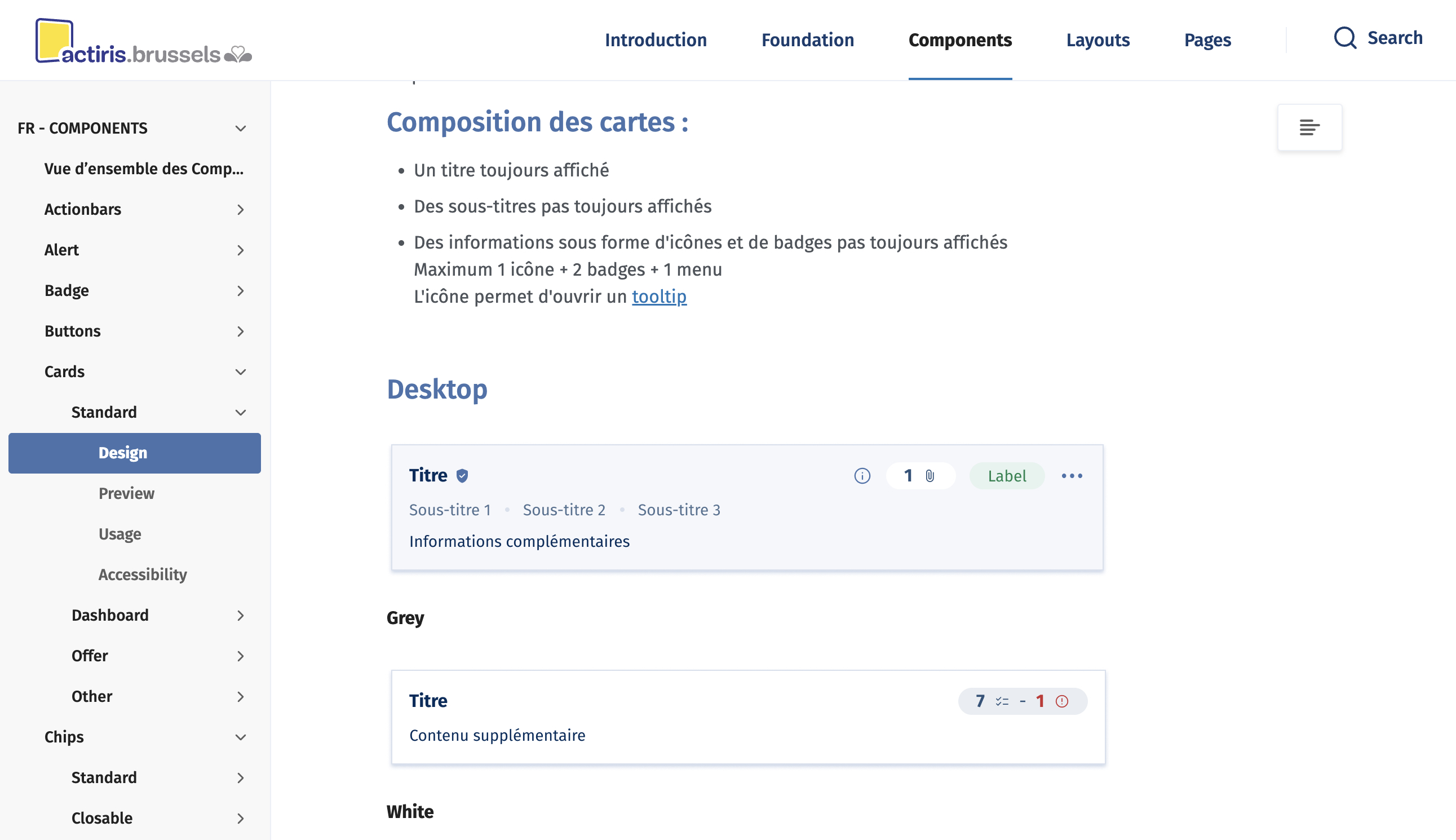Click the verified shield icon next to Titre
The width and height of the screenshot is (1456, 840).
[x=462, y=476]
